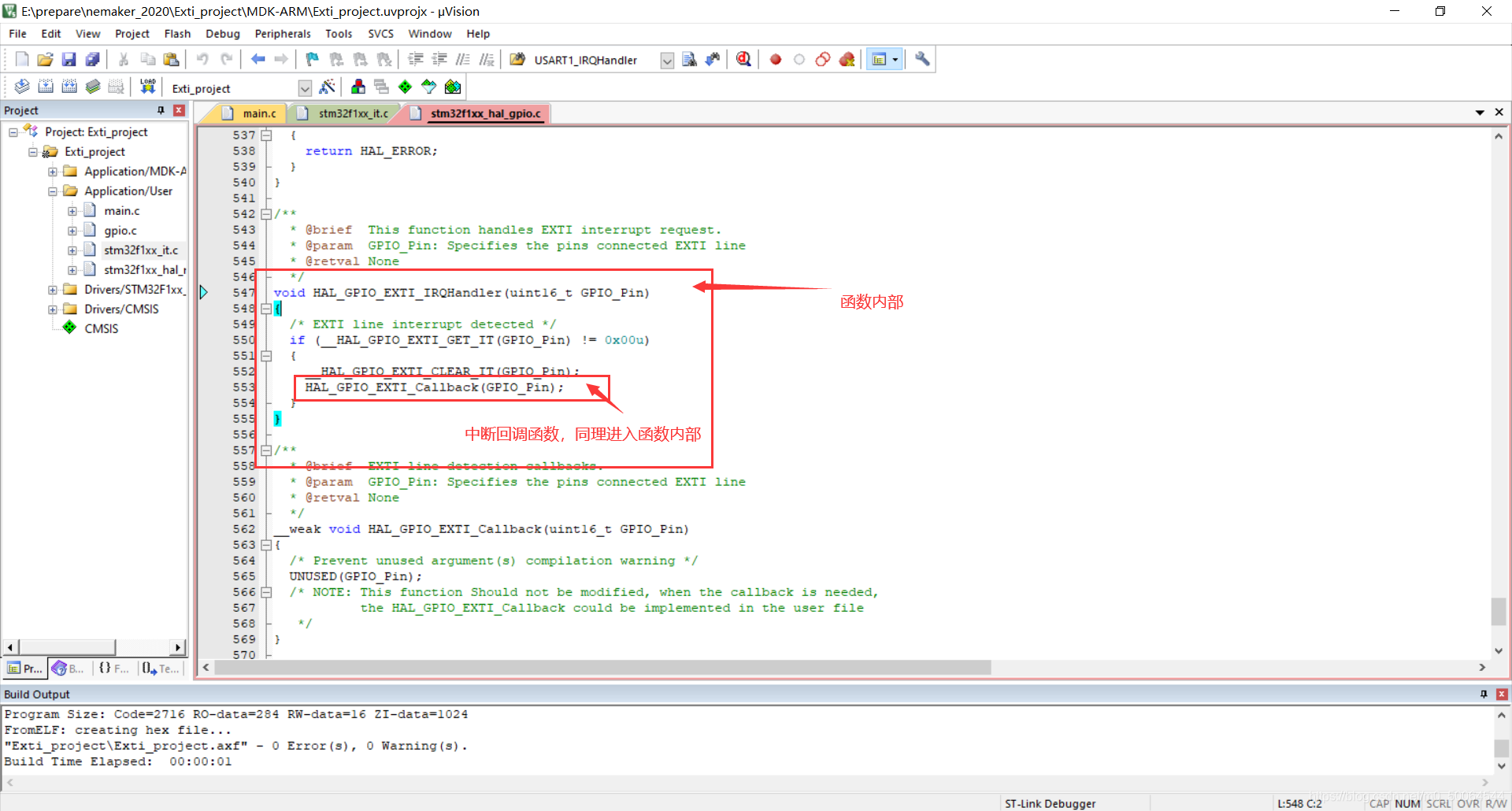The image size is (1512, 811).
Task: Collapse the code fold at line 563
Action: [266, 545]
